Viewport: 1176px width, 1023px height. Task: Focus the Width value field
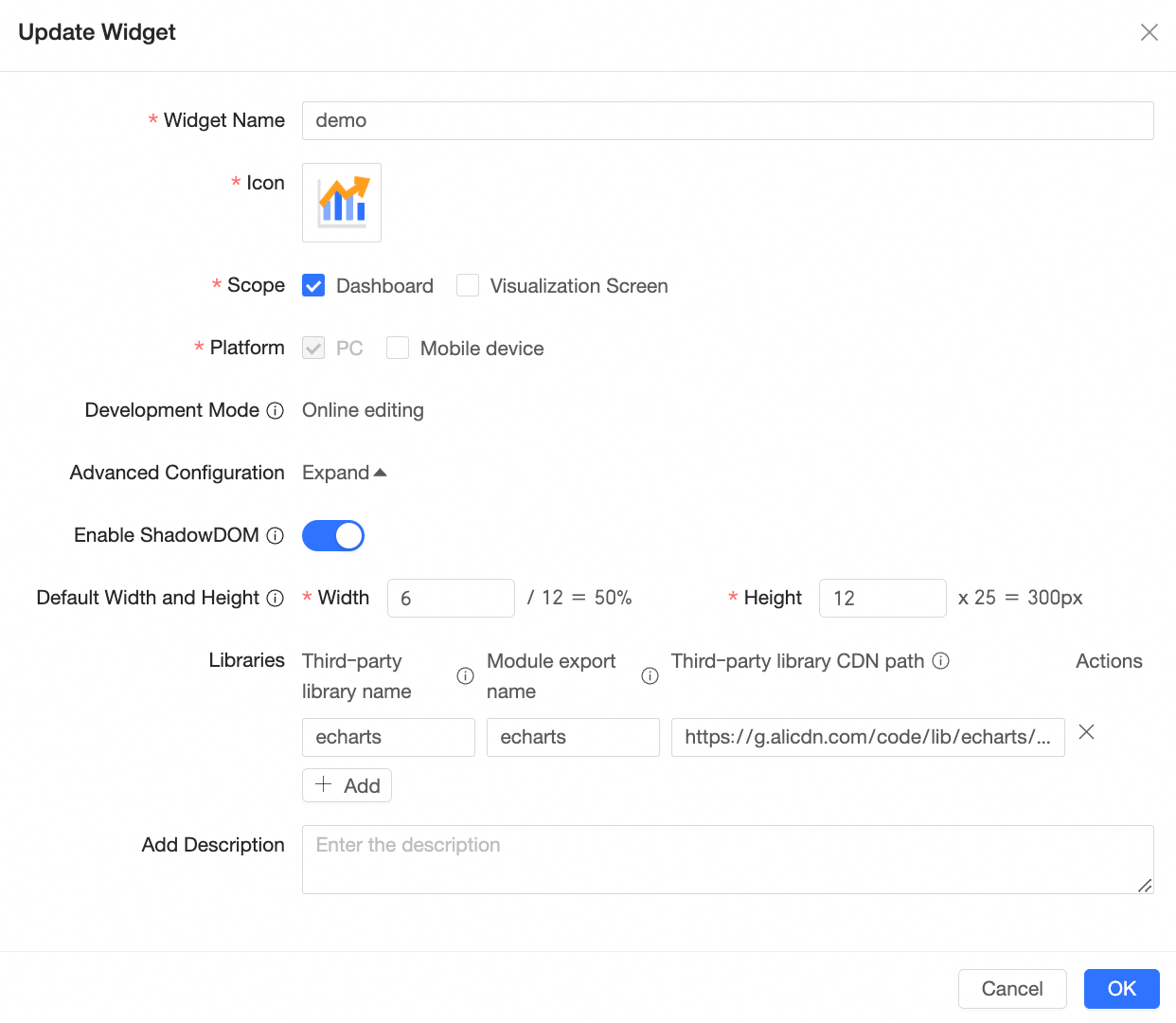451,599
